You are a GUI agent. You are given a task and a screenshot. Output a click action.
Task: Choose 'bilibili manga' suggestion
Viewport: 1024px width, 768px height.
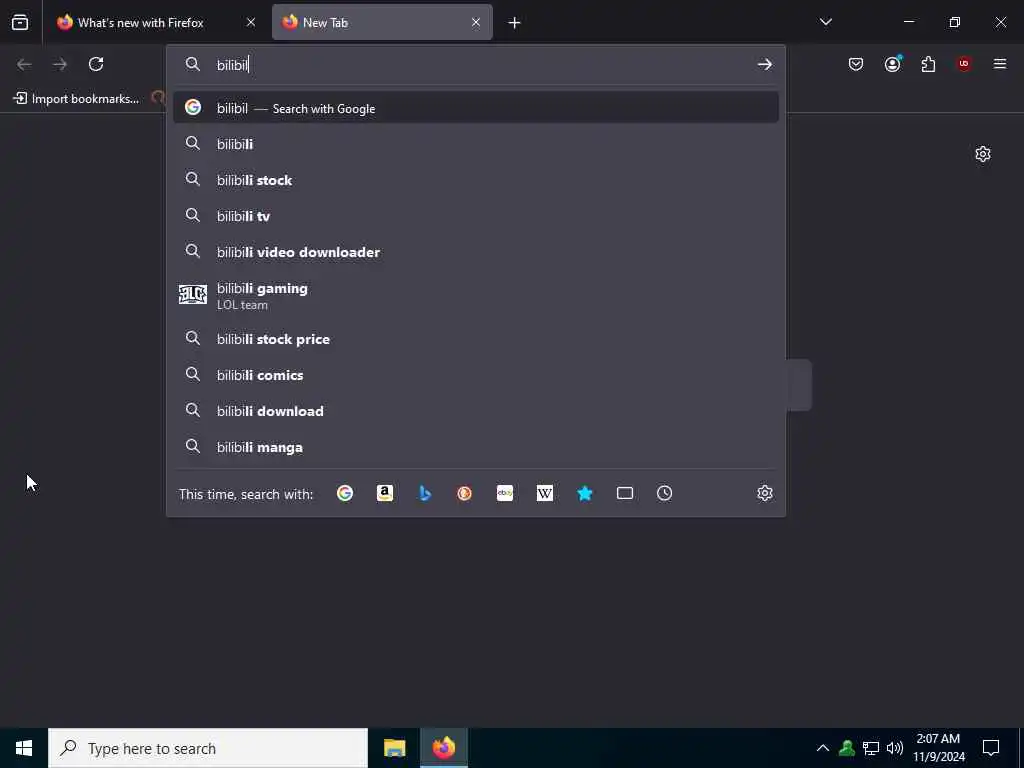tap(475, 447)
